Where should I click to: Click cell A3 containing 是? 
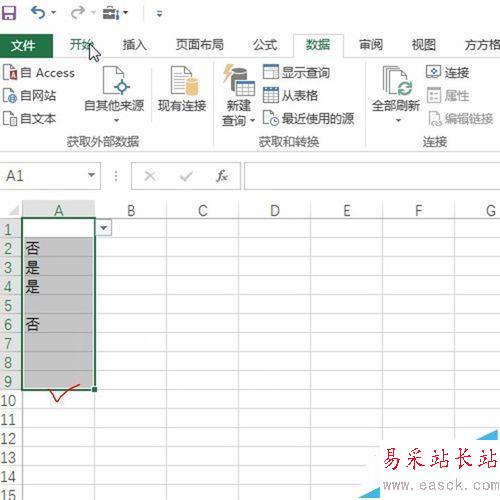coord(58,266)
